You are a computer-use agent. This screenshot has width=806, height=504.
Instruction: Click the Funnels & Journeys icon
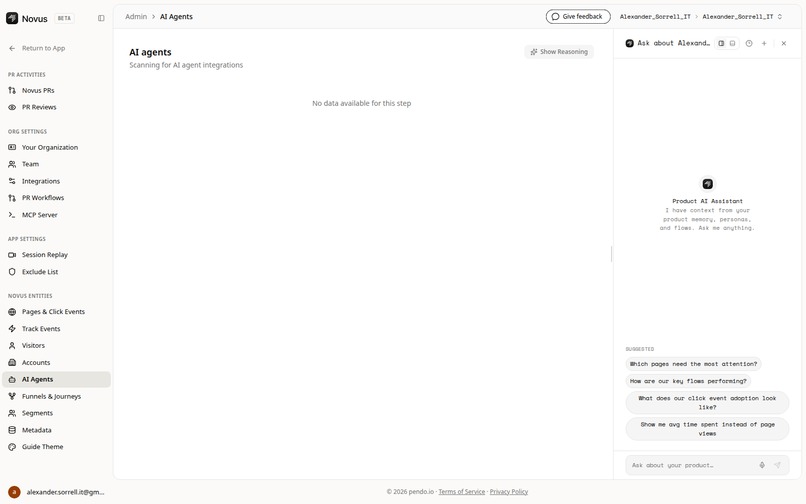click(12, 396)
